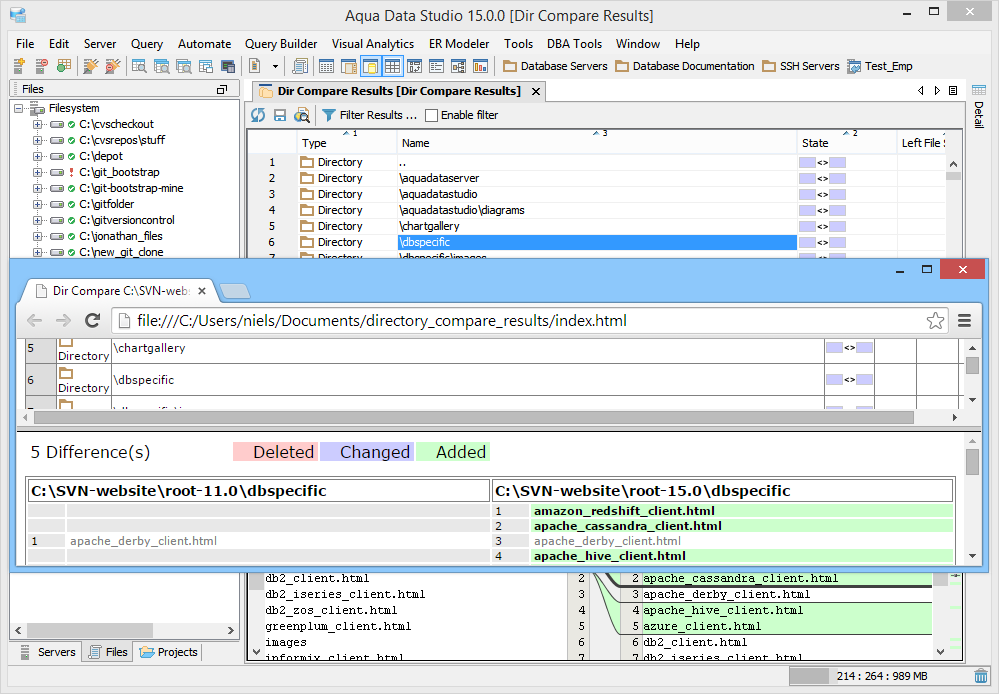Expand the C:\cvscheckout tree node
Image resolution: width=999 pixels, height=694 pixels.
tap(38, 124)
